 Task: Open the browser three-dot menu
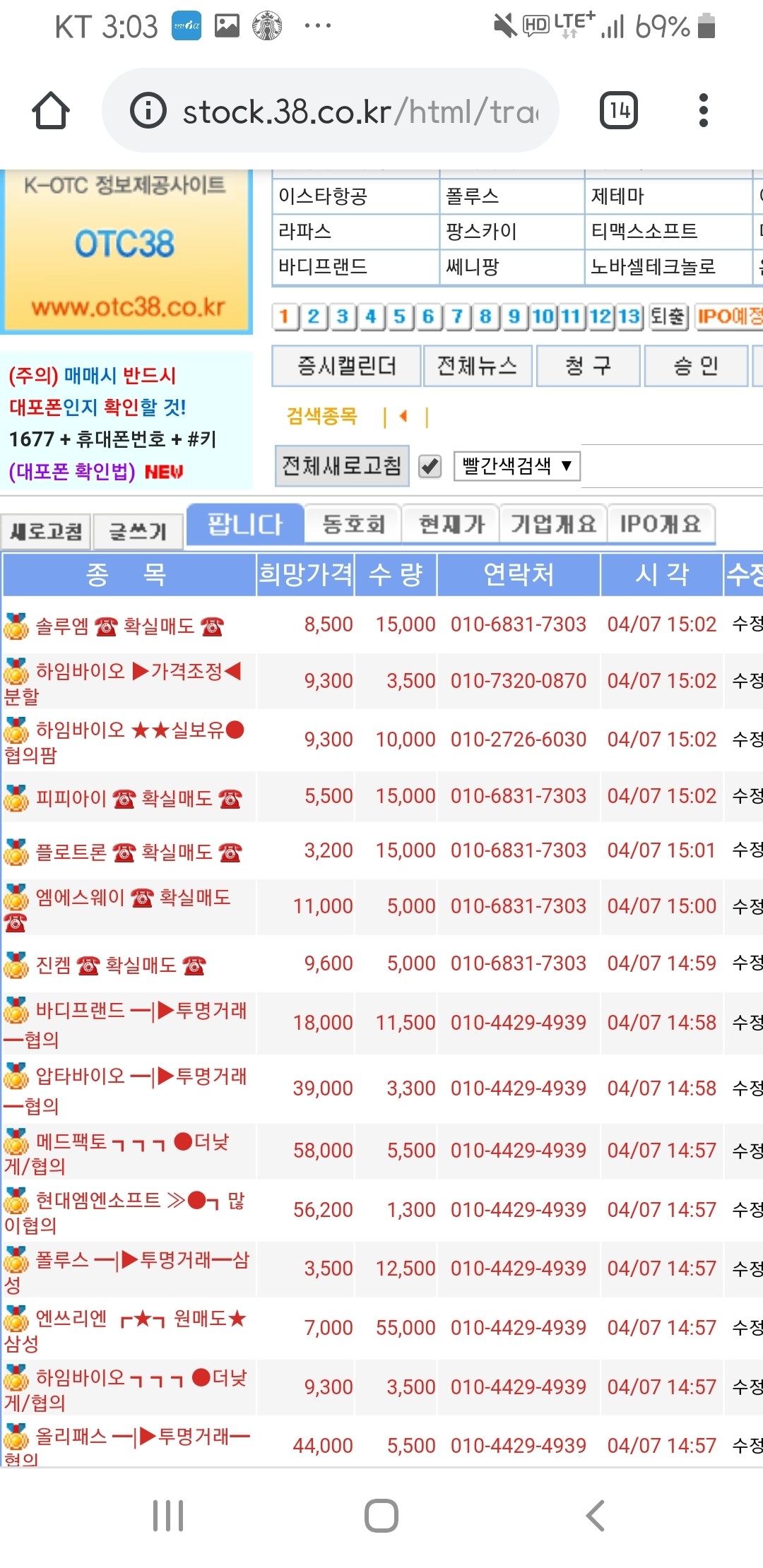pyautogui.click(x=703, y=110)
